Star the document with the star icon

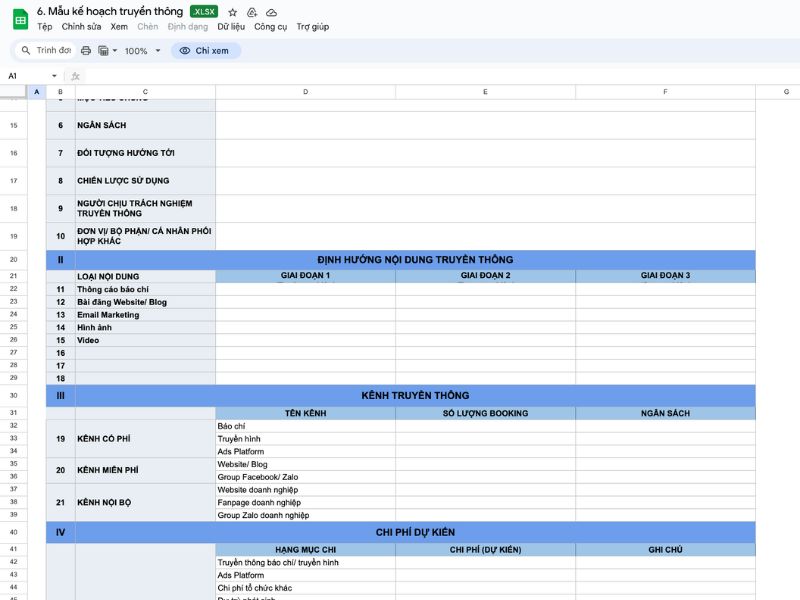233,12
